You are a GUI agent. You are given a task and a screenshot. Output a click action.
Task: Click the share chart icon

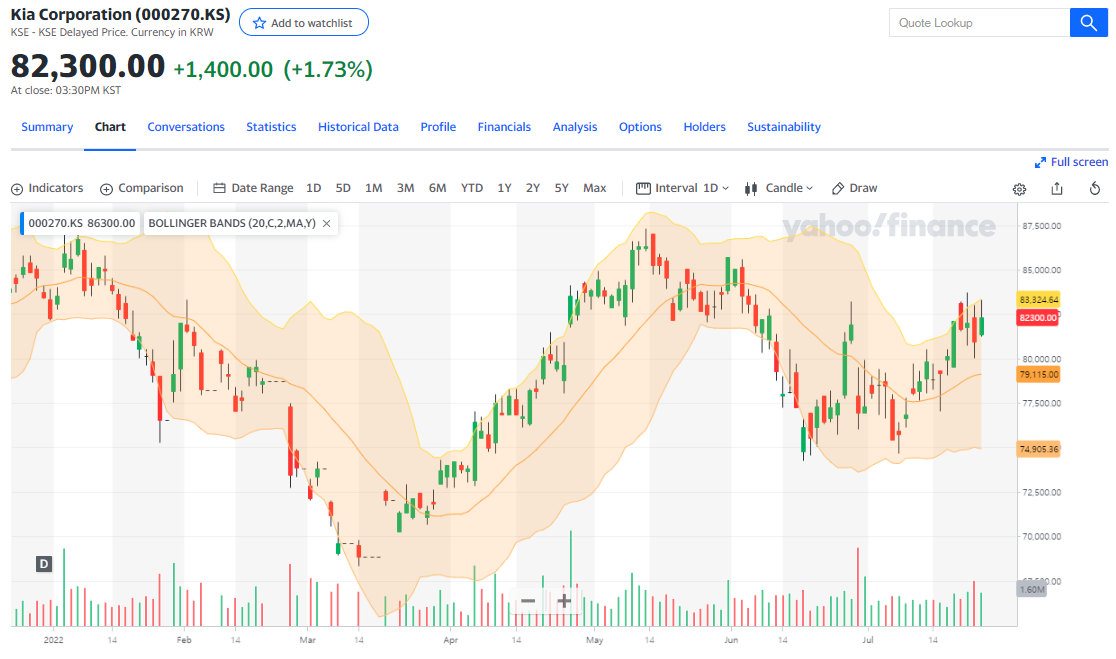1057,189
